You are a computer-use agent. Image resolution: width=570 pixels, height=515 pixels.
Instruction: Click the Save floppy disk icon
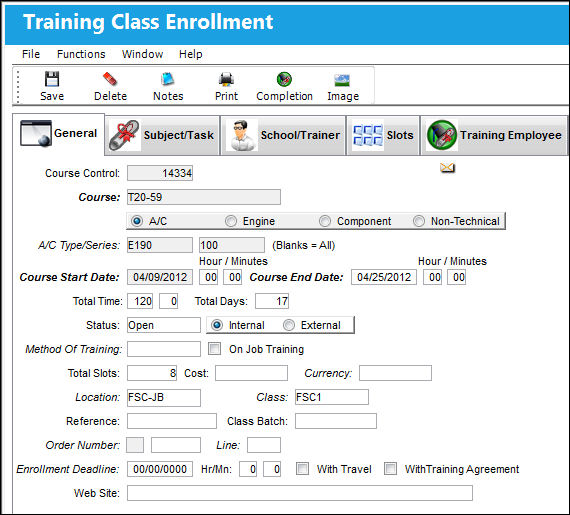pyautogui.click(x=52, y=79)
